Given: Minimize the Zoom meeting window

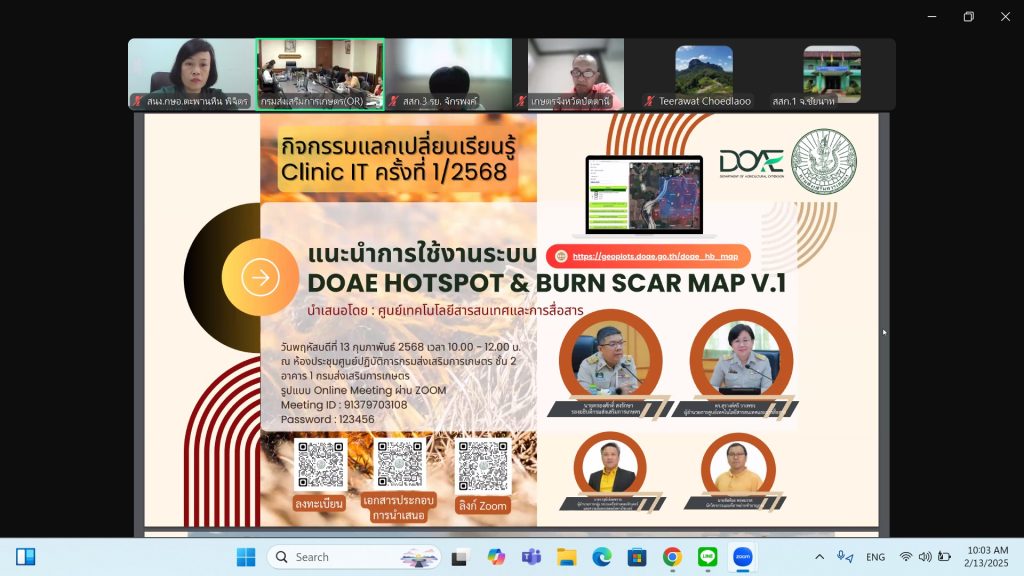Looking at the screenshot, I should click(932, 16).
